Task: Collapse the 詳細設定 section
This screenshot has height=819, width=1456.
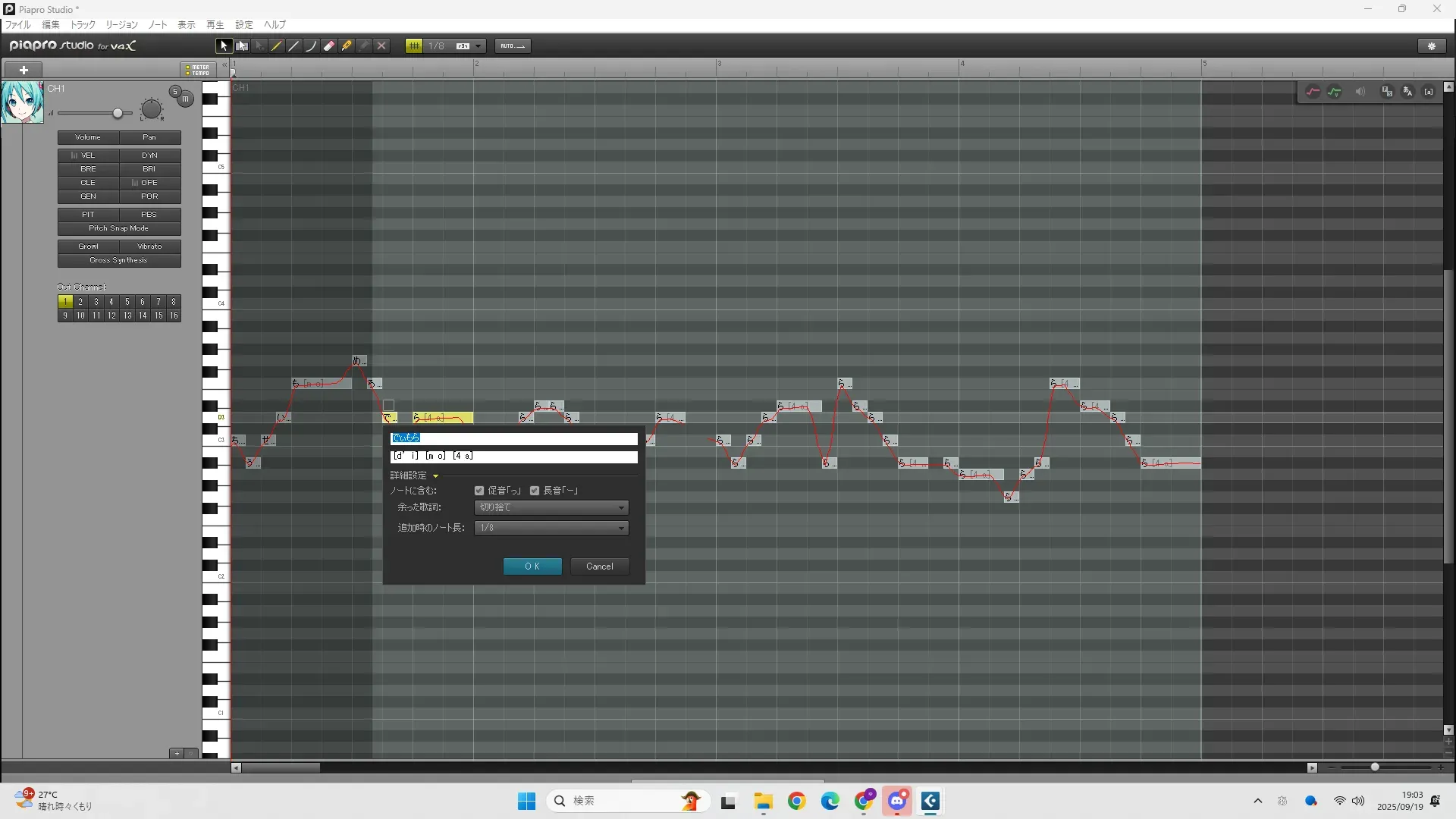Action: [x=435, y=476]
